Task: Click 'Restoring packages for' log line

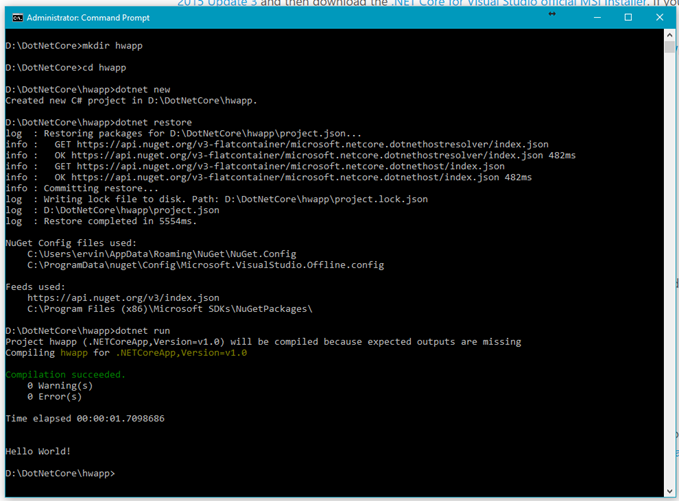Action: click(183, 134)
